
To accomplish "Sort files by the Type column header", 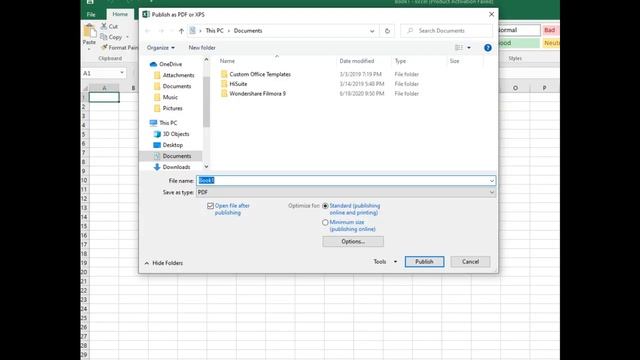I will (x=400, y=61).
